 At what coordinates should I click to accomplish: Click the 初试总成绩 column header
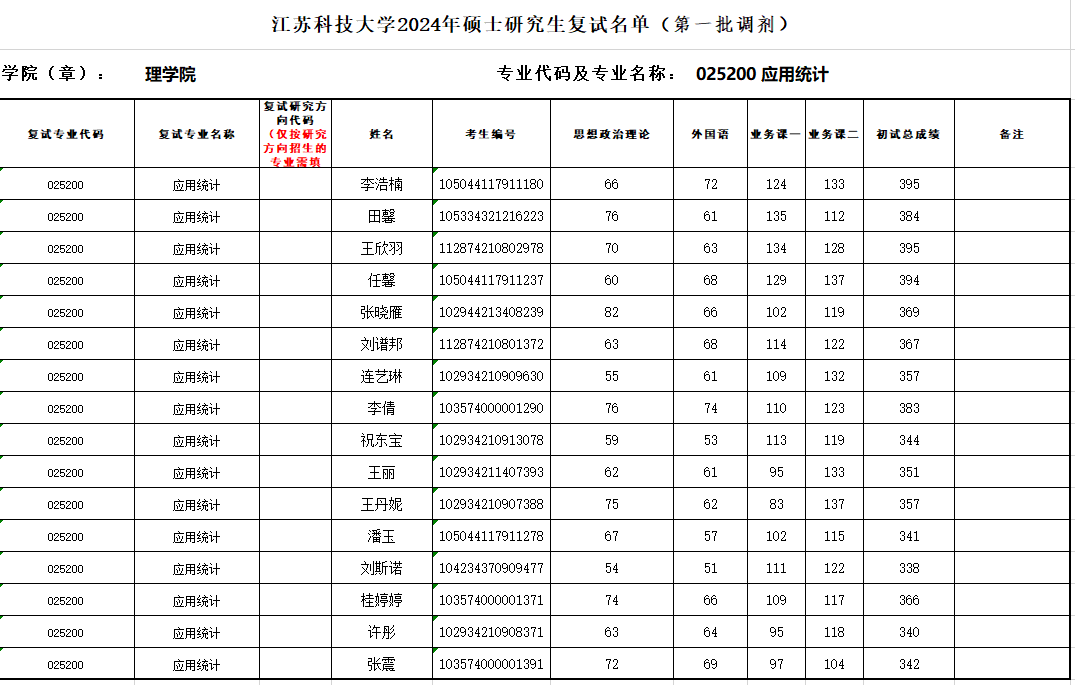pos(908,134)
